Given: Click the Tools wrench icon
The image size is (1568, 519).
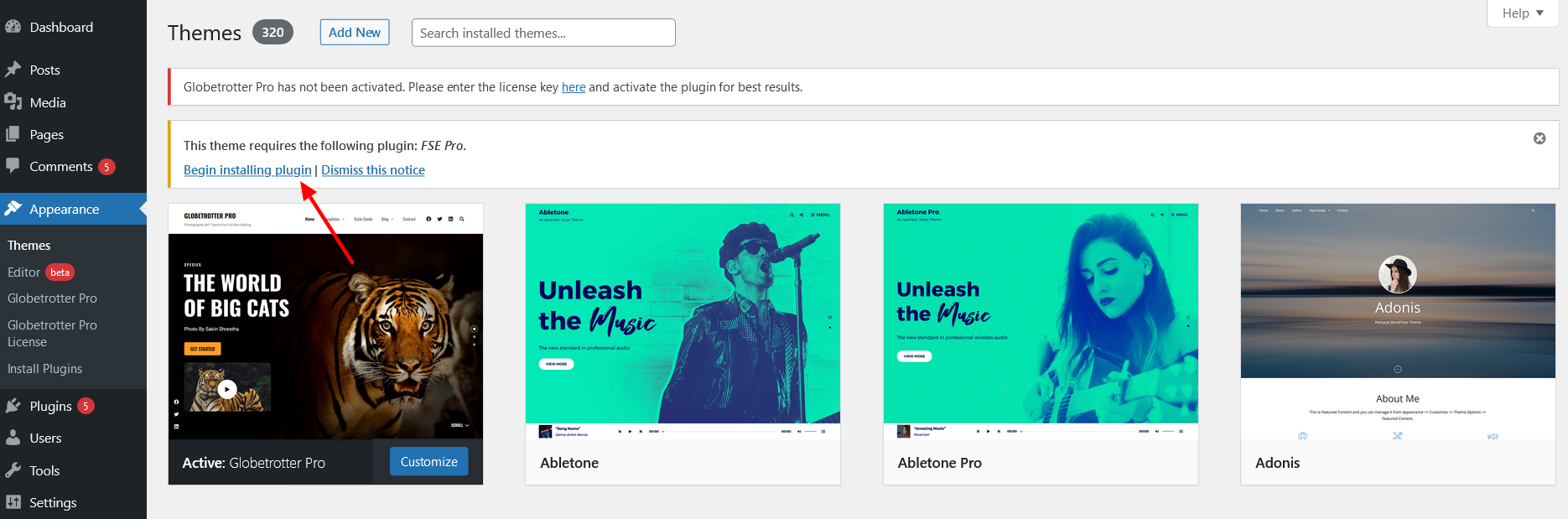Looking at the screenshot, I should (x=13, y=470).
